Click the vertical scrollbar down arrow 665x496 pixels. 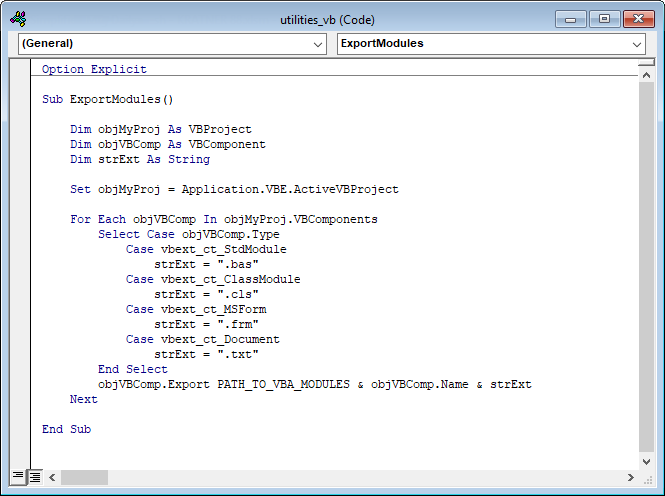coord(646,462)
